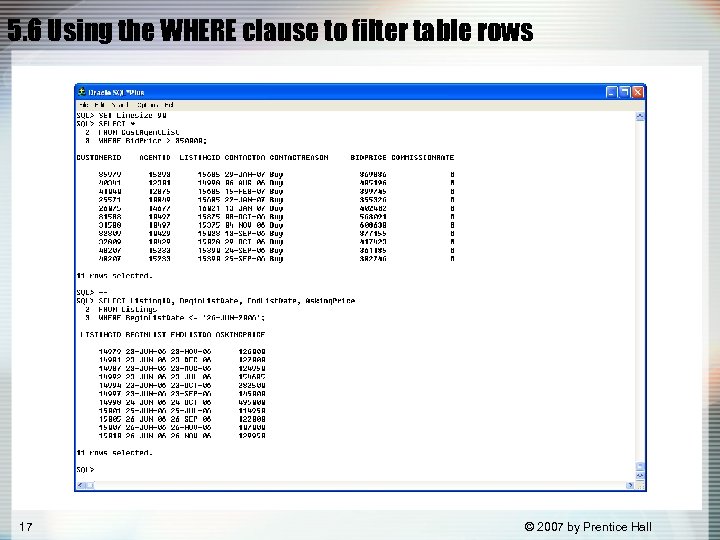Screen dimensions: 720x540
Task: Click the AGENTID column header
Action: pos(155,158)
